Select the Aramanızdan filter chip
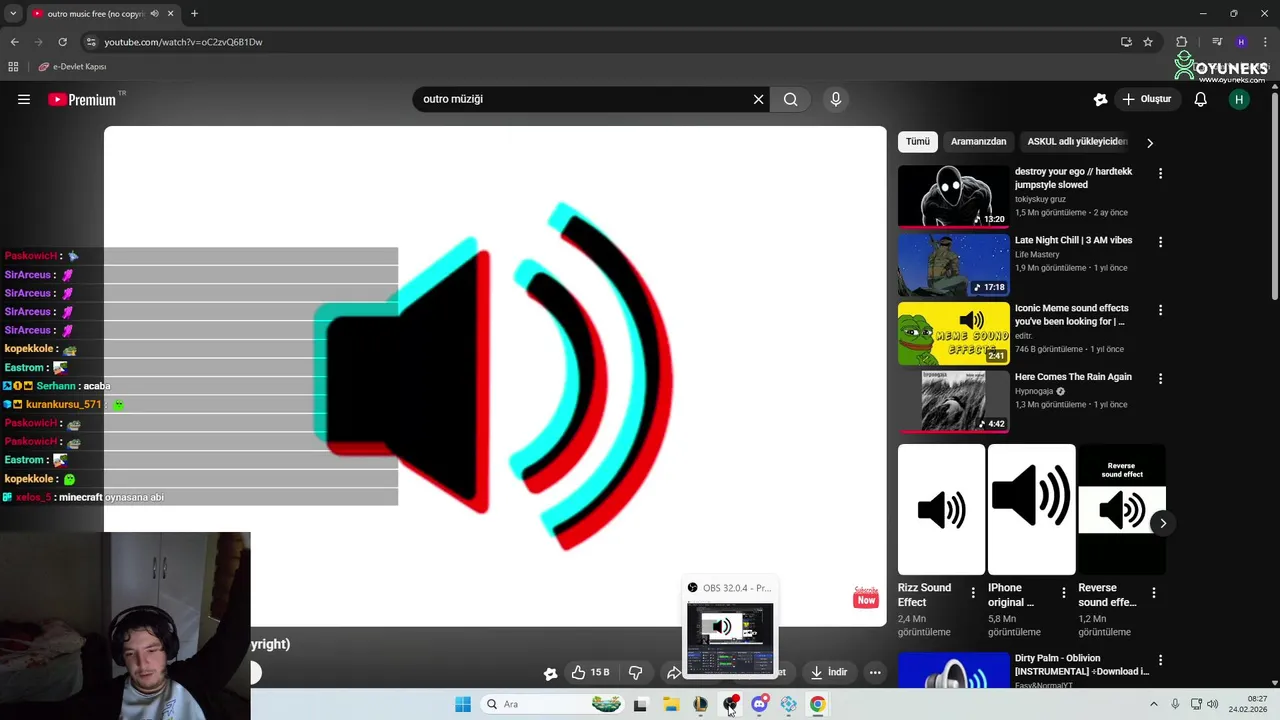Viewport: 1280px width, 720px height. 978,142
